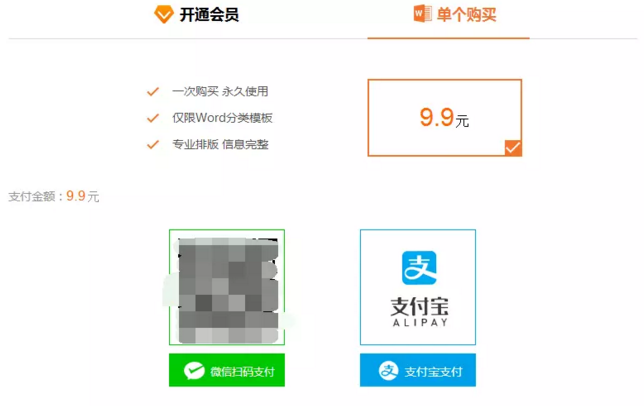Switch to the 开通会员 tab

pos(196,15)
